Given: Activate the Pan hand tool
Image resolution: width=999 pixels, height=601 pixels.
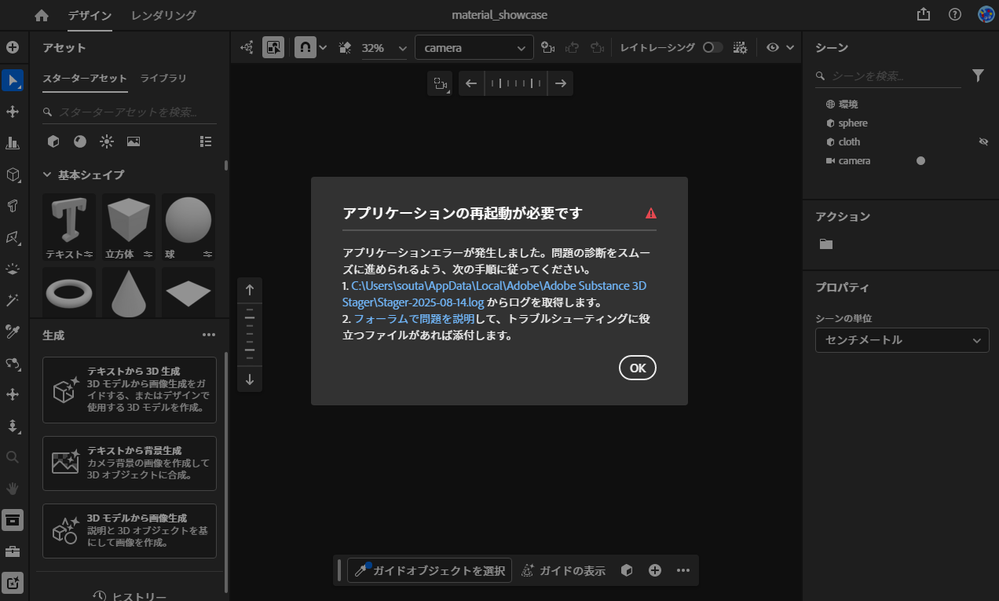Looking at the screenshot, I should coord(12,489).
